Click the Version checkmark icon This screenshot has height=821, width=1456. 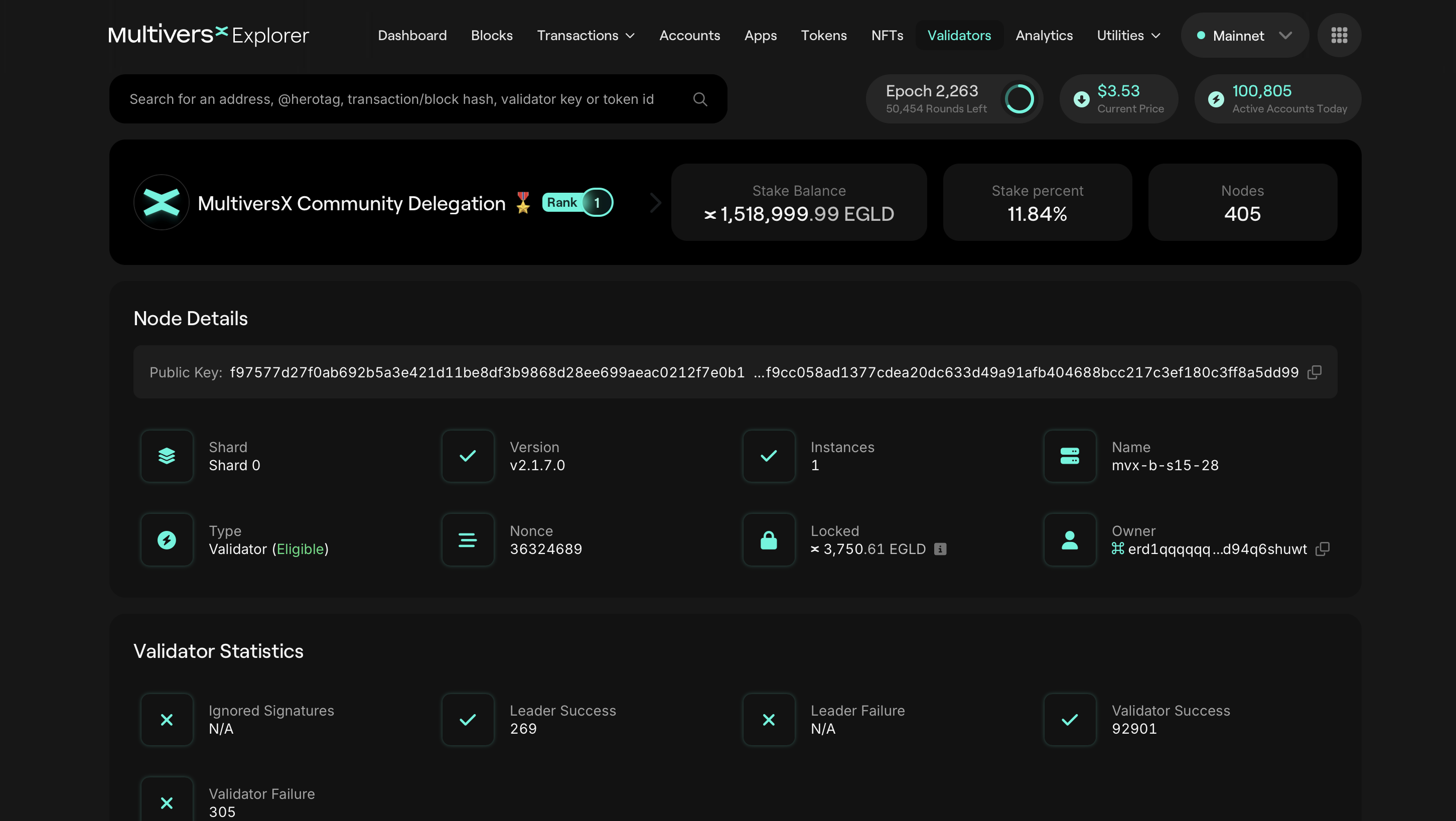(x=468, y=456)
